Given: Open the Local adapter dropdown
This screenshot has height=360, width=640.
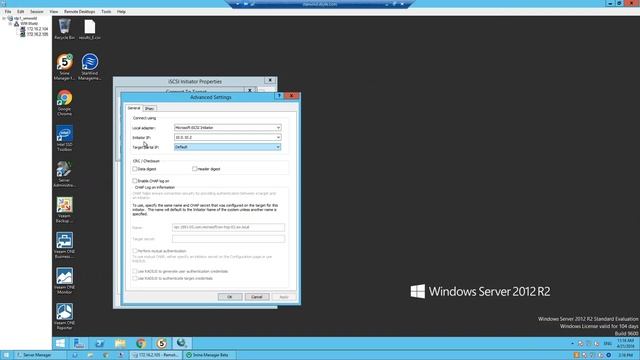Looking at the screenshot, I should tap(228, 128).
